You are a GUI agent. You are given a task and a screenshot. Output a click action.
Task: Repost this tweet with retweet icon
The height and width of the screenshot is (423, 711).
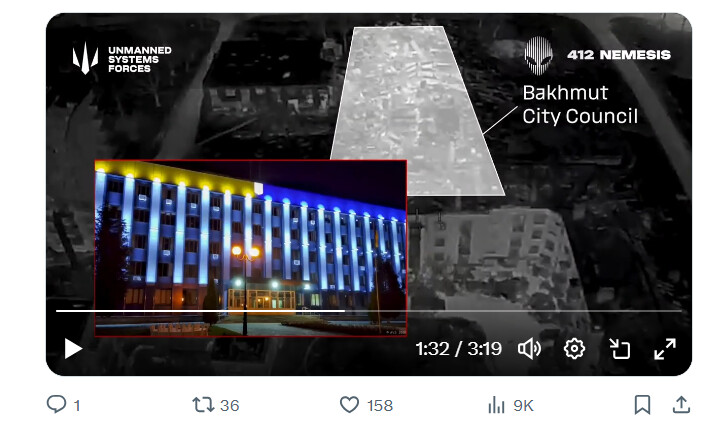coord(203,405)
